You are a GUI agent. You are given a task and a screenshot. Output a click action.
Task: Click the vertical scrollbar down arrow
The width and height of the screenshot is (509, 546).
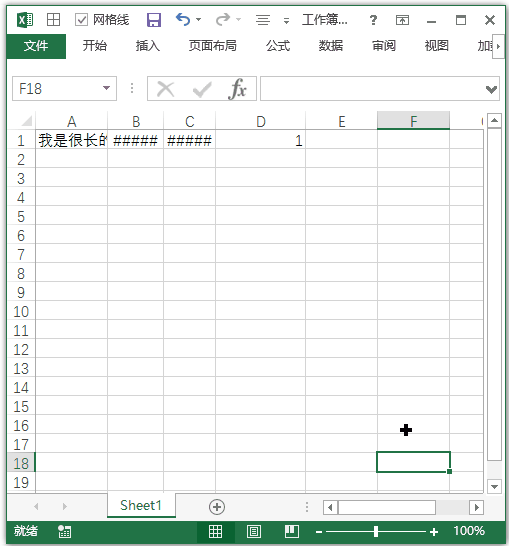494,486
